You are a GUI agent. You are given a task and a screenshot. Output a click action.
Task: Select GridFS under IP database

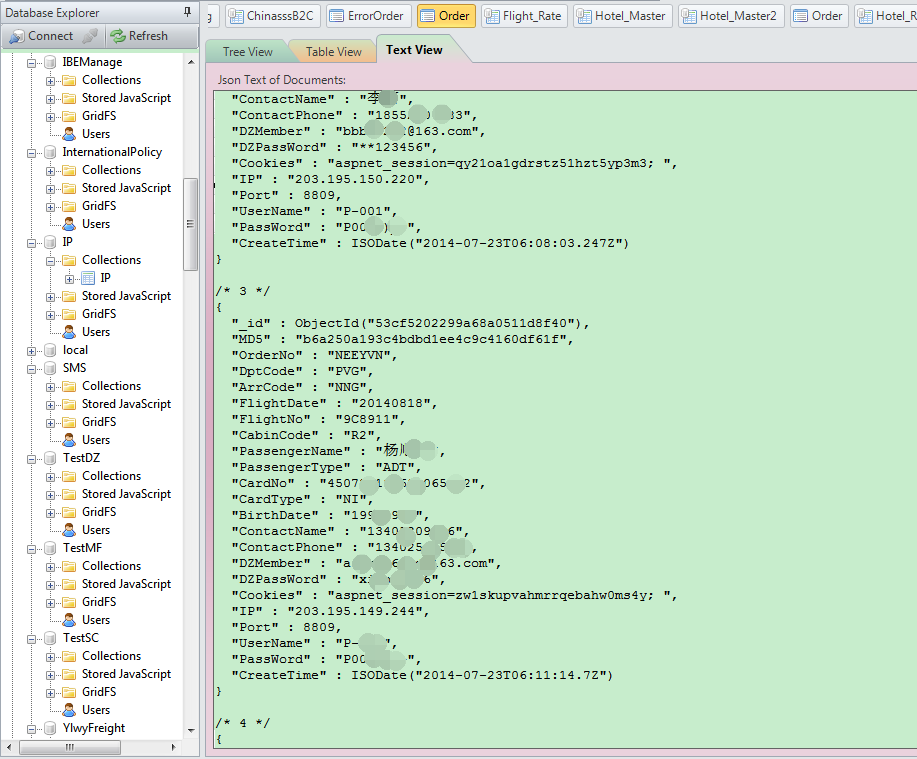pyautogui.click(x=99, y=314)
